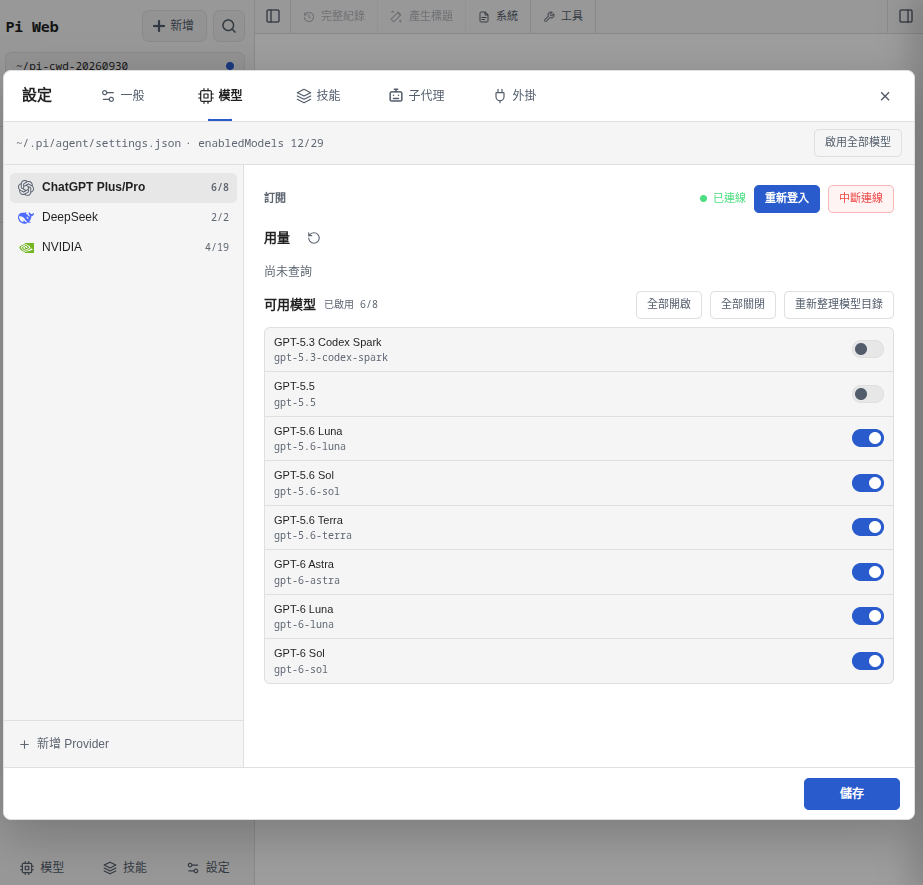The width and height of the screenshot is (923, 885).
Task: Click the DeepSeek whale icon
Action: [26, 217]
